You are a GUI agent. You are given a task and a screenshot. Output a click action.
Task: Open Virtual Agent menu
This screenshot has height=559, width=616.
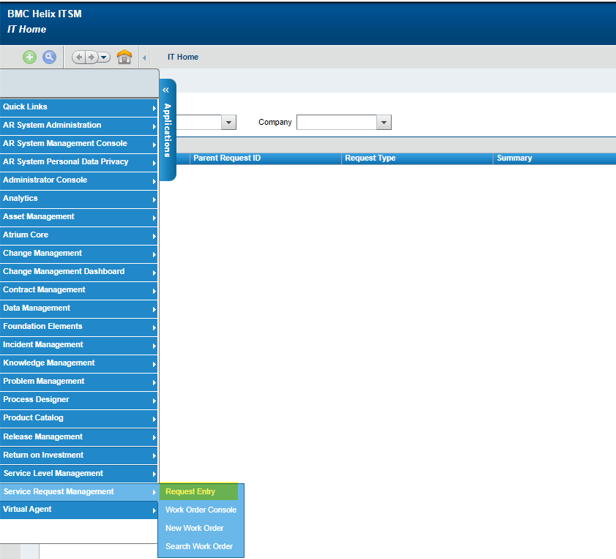pos(79,510)
